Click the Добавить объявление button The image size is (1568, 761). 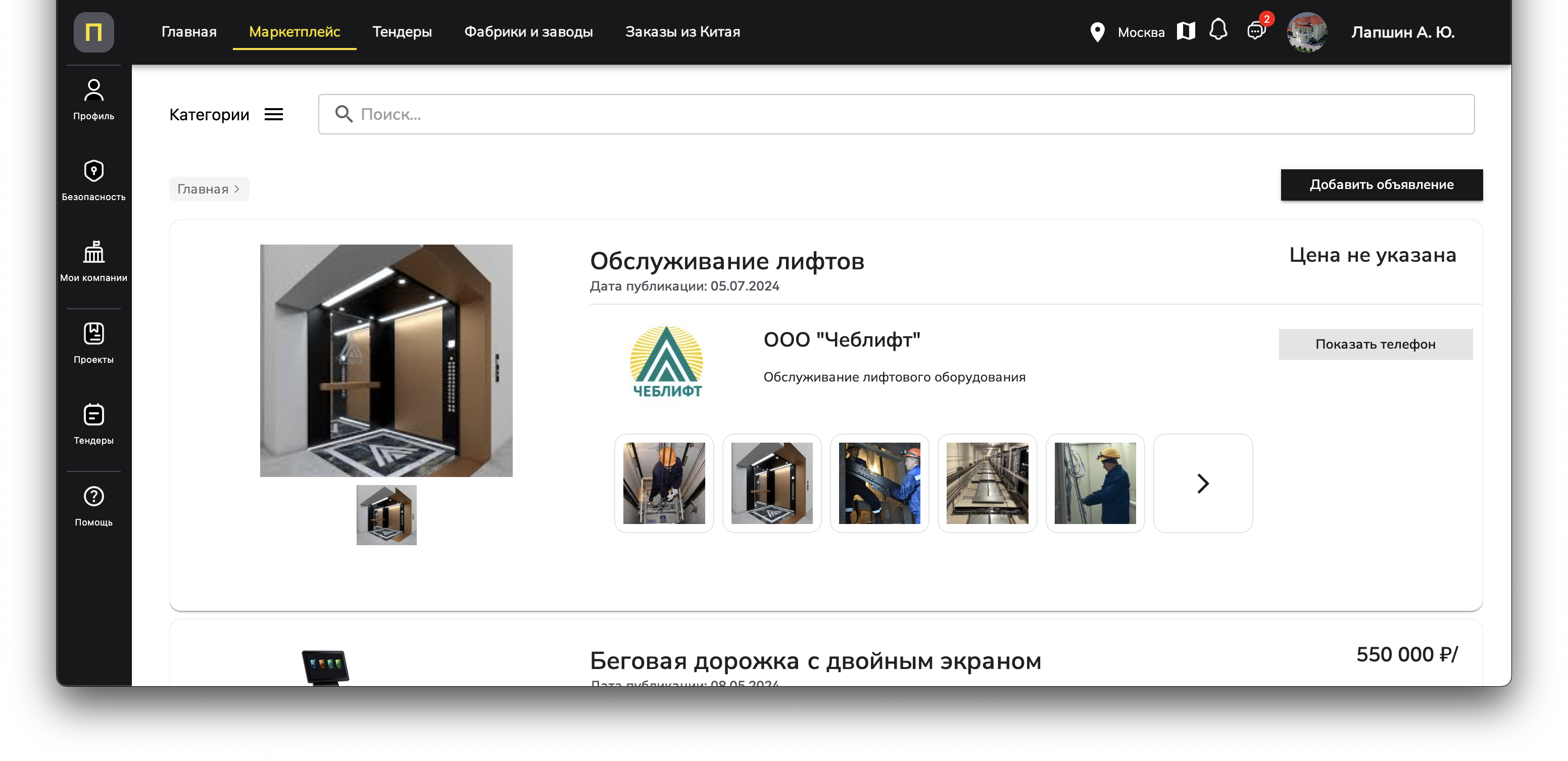click(1382, 184)
